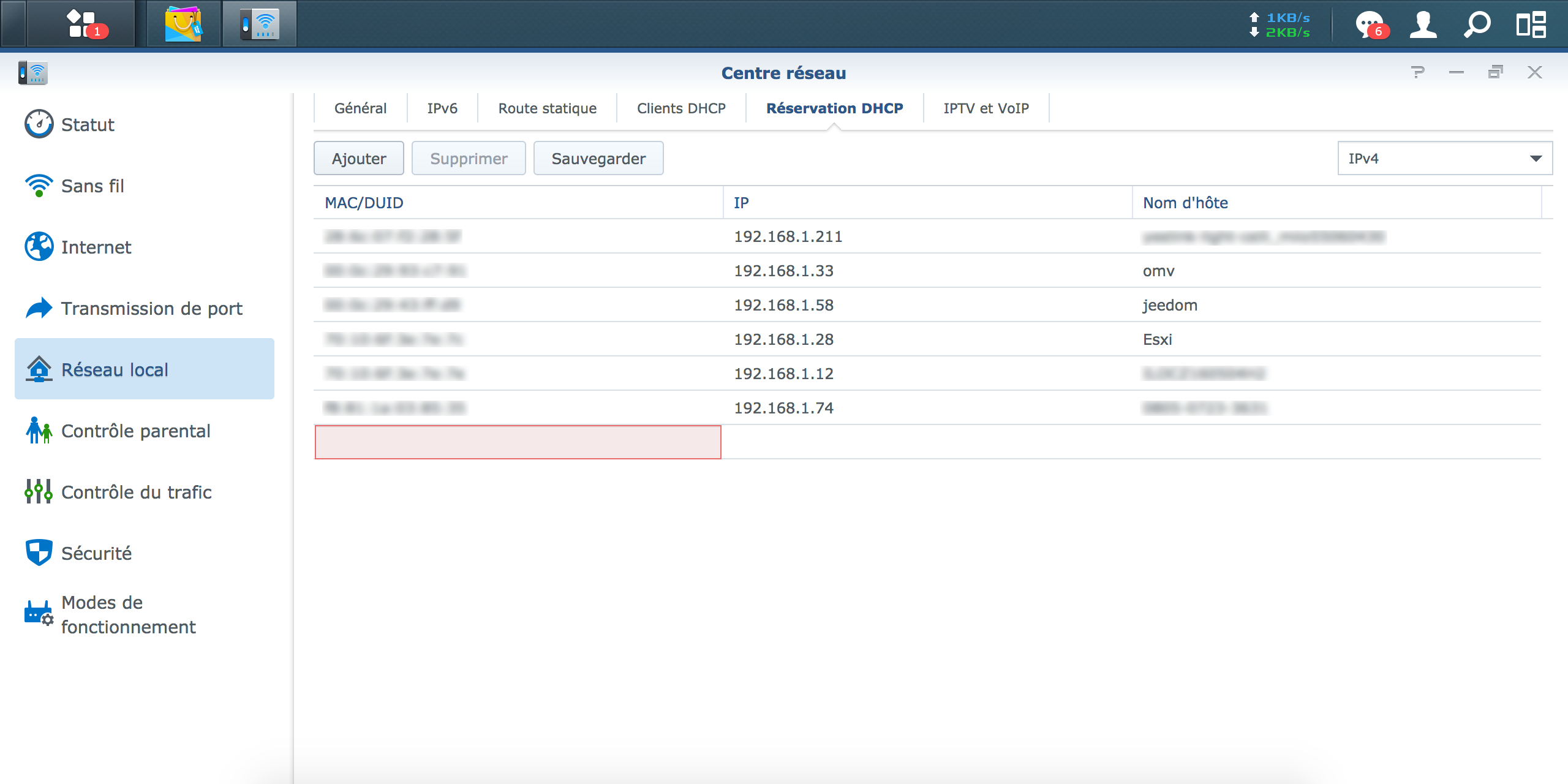Click the Statut gauge icon
This screenshot has height=784, width=1568.
click(39, 124)
